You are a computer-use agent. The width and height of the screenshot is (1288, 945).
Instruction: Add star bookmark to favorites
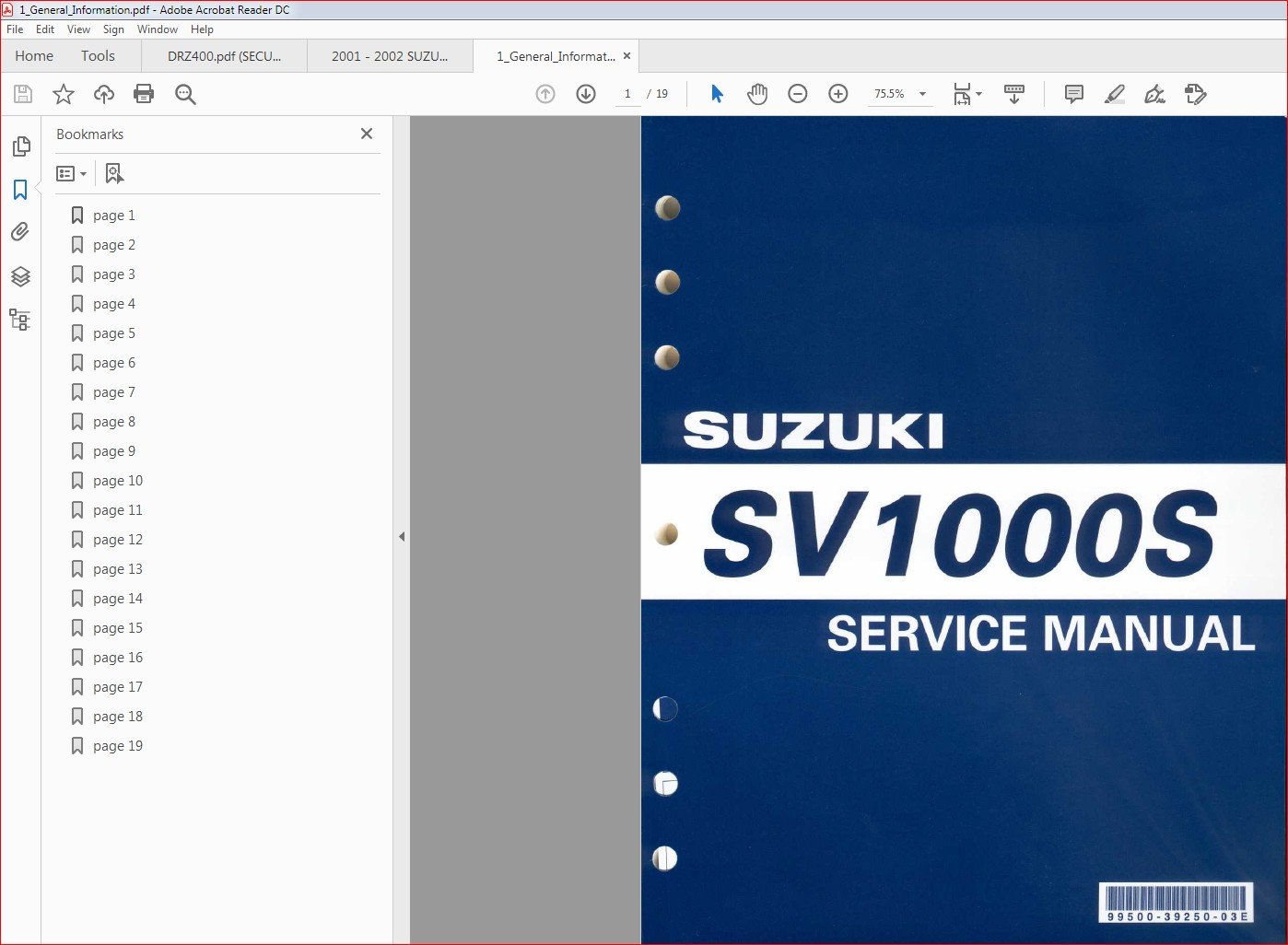[64, 94]
